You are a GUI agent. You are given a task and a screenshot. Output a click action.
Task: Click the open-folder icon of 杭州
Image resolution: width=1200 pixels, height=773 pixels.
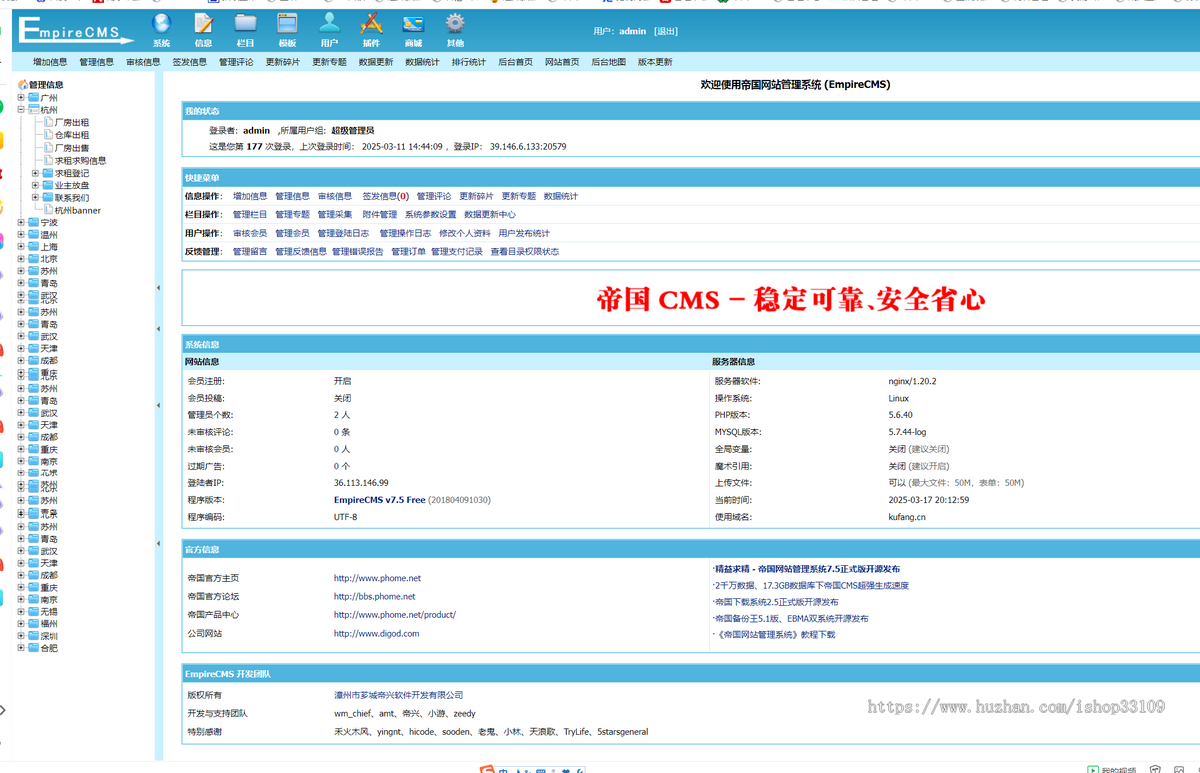click(34, 110)
